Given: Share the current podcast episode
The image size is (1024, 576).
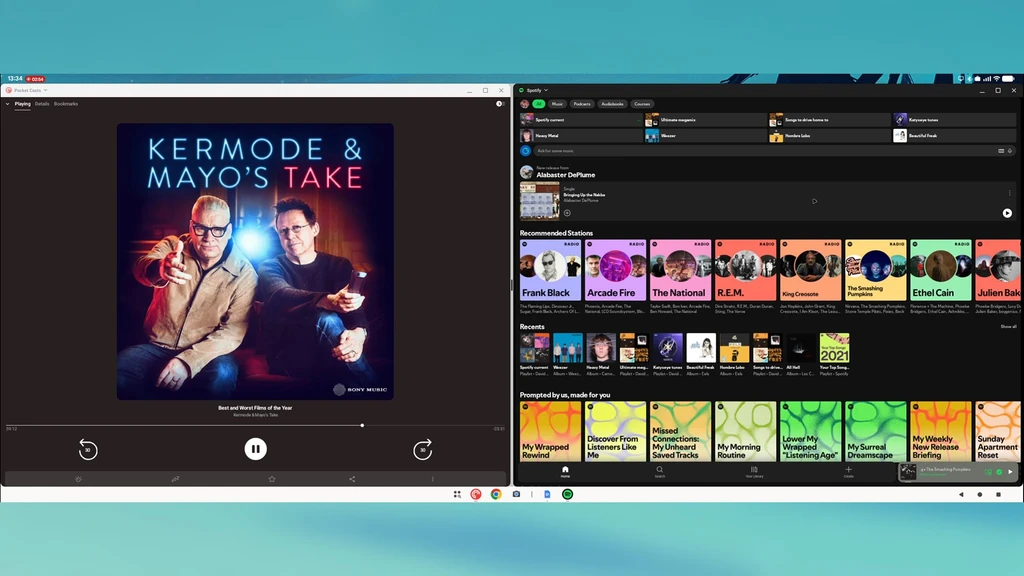Looking at the screenshot, I should coord(352,479).
